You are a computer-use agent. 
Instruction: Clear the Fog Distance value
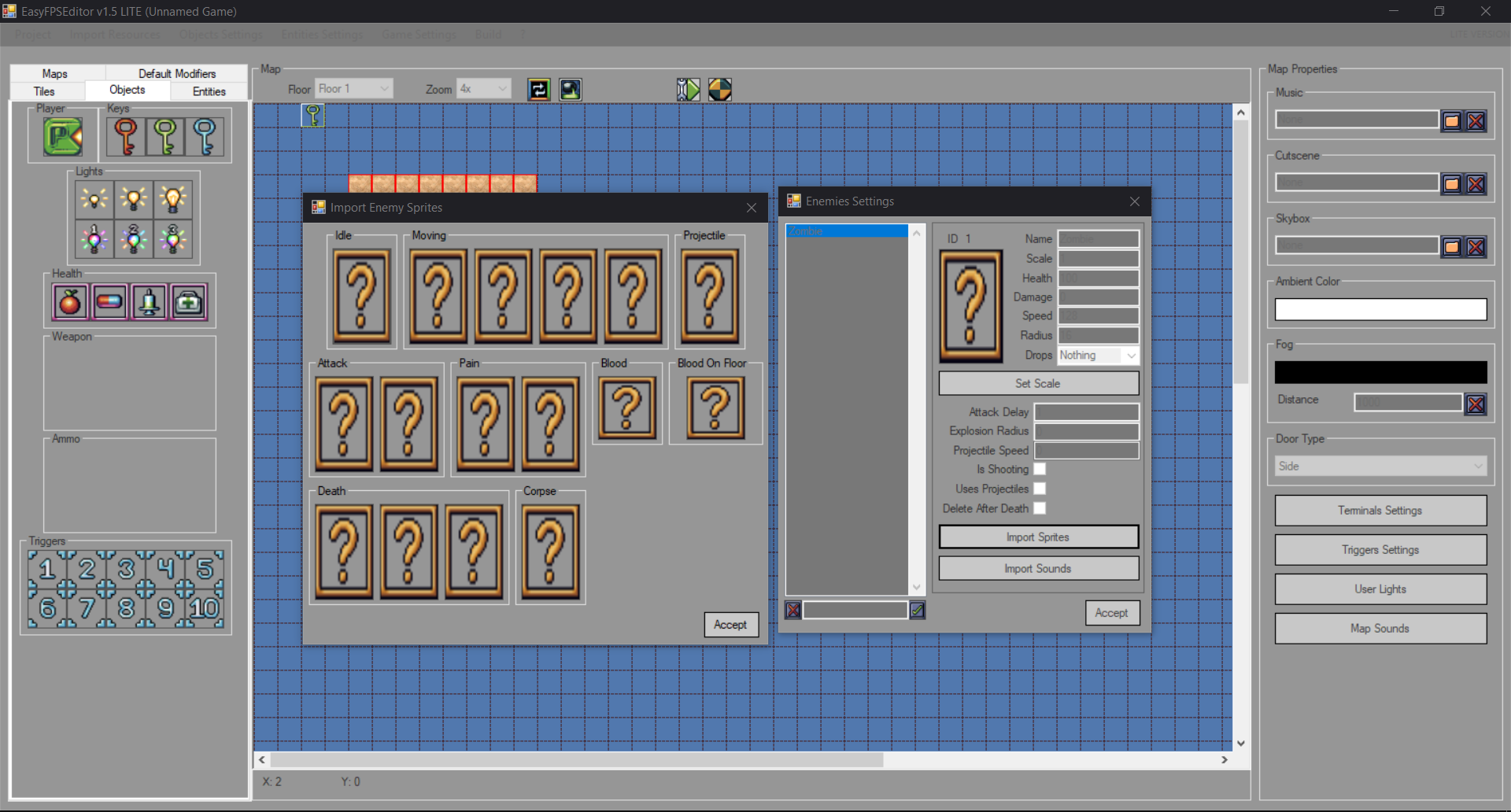pos(1476,404)
